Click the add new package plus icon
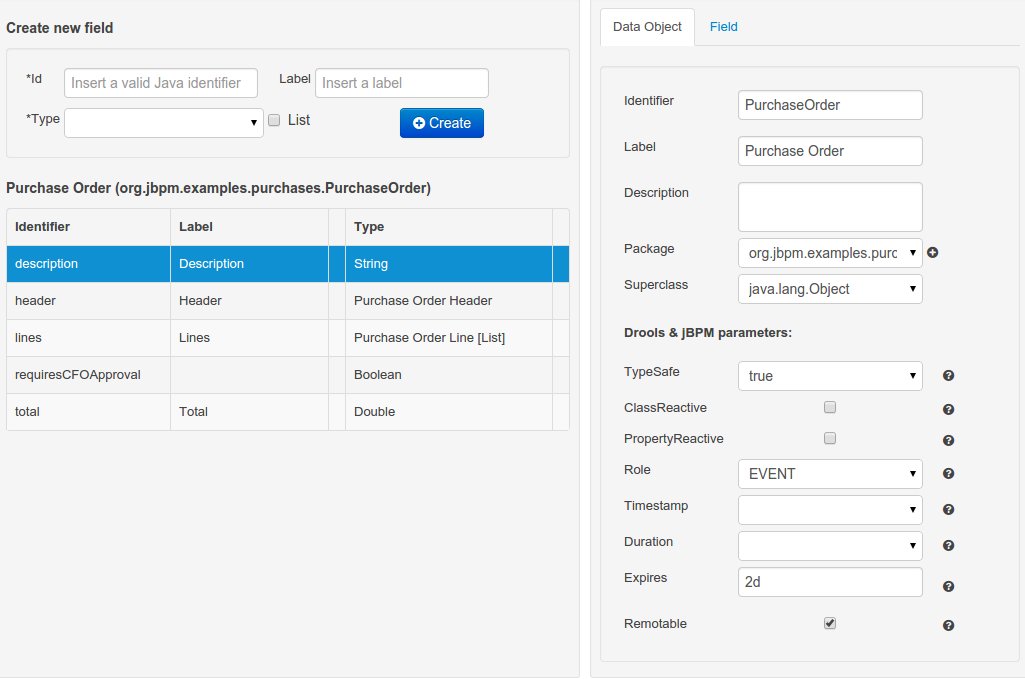1025x679 pixels. [x=933, y=253]
